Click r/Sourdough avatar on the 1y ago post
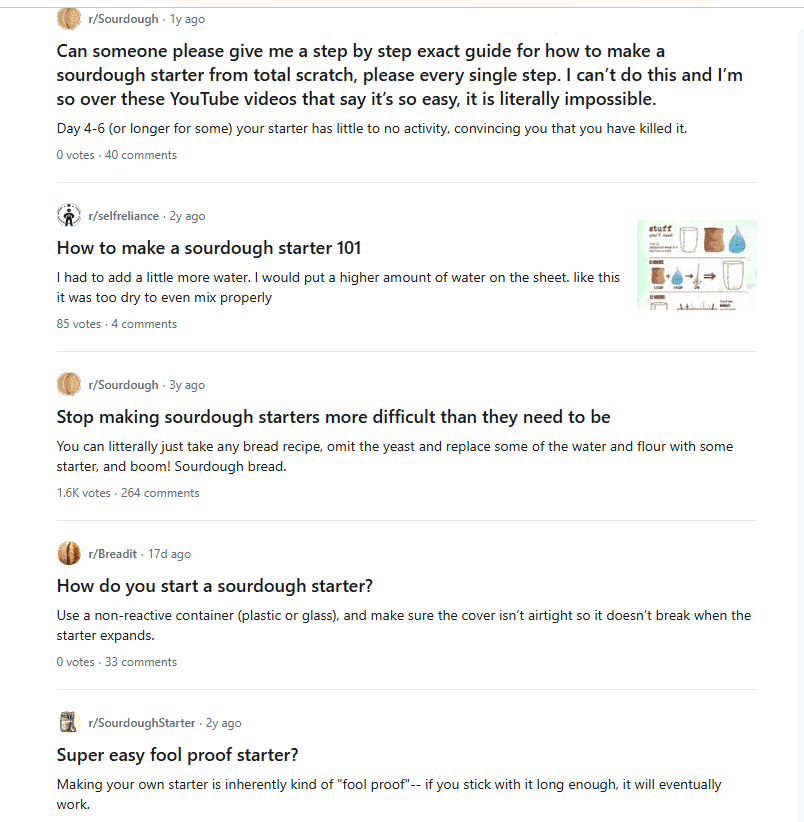Image resolution: width=804 pixels, height=822 pixels. click(x=69, y=19)
